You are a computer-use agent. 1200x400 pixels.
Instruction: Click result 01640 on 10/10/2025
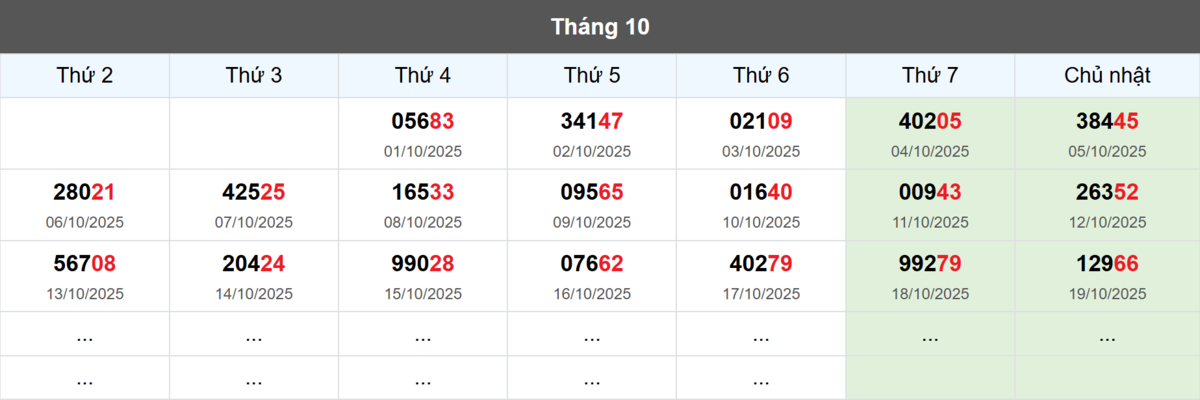coord(761,192)
